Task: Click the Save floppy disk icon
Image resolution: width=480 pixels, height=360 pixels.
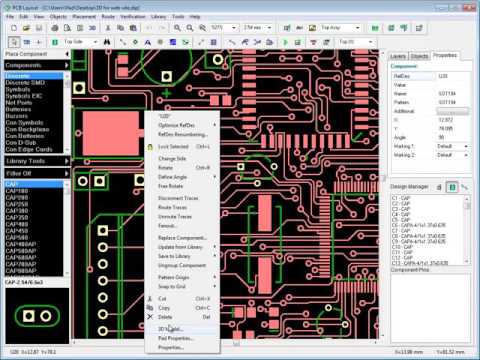Action: coord(39,28)
